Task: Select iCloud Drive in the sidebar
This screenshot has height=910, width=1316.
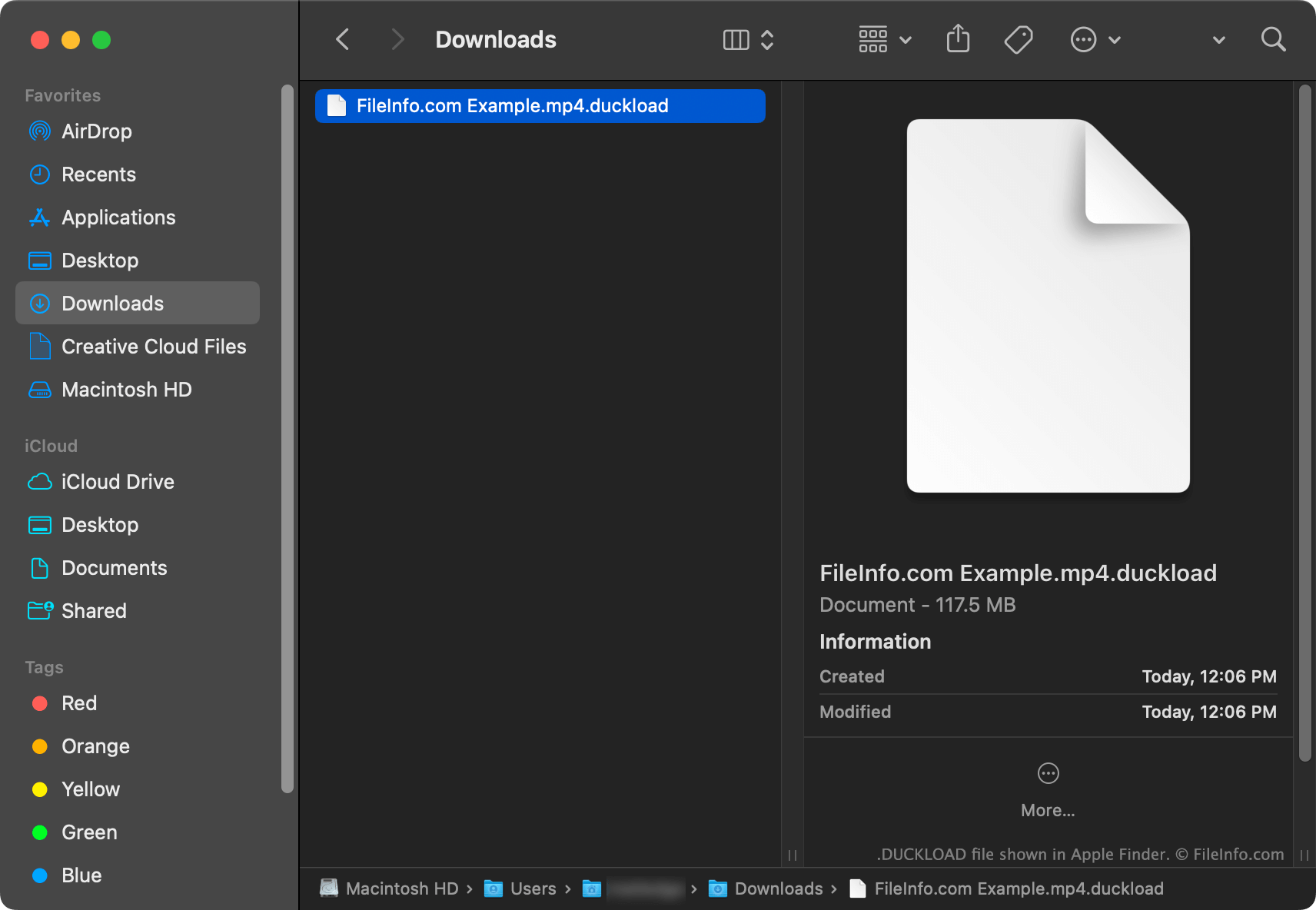Action: point(117,481)
